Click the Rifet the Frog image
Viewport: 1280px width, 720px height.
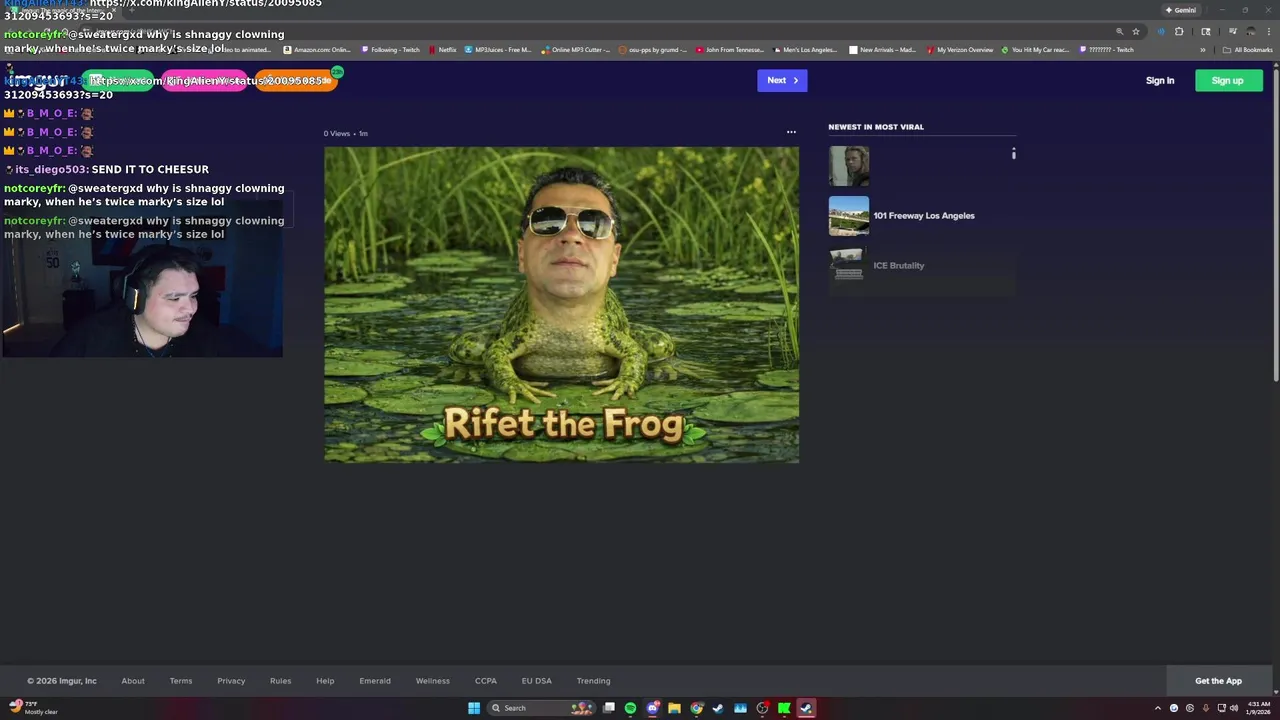tap(561, 304)
